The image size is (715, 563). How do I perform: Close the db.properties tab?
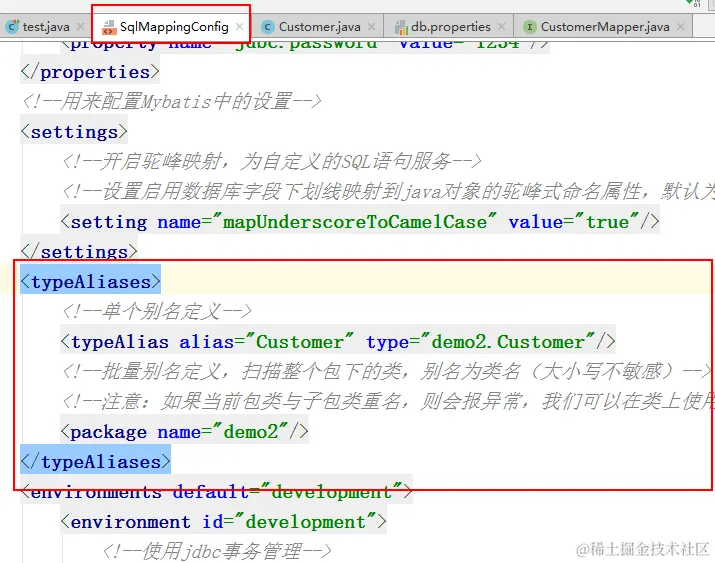(502, 27)
